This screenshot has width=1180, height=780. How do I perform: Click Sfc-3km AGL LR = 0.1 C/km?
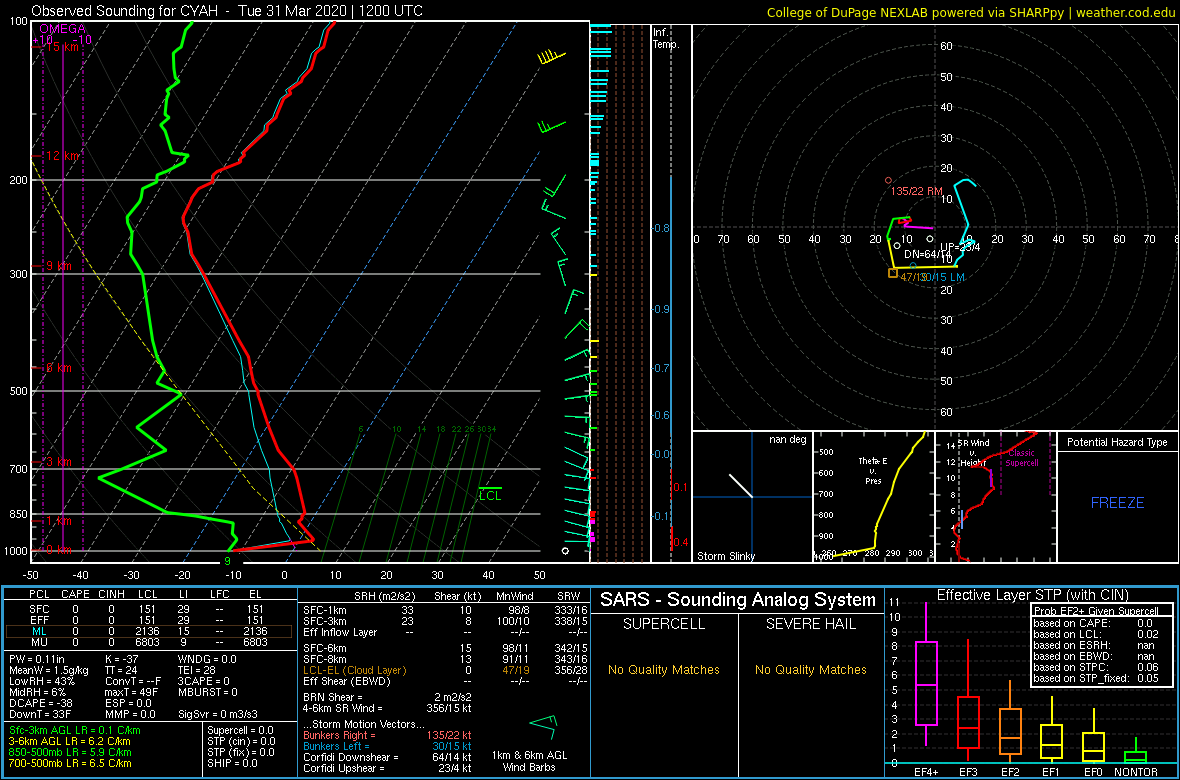click(75, 731)
